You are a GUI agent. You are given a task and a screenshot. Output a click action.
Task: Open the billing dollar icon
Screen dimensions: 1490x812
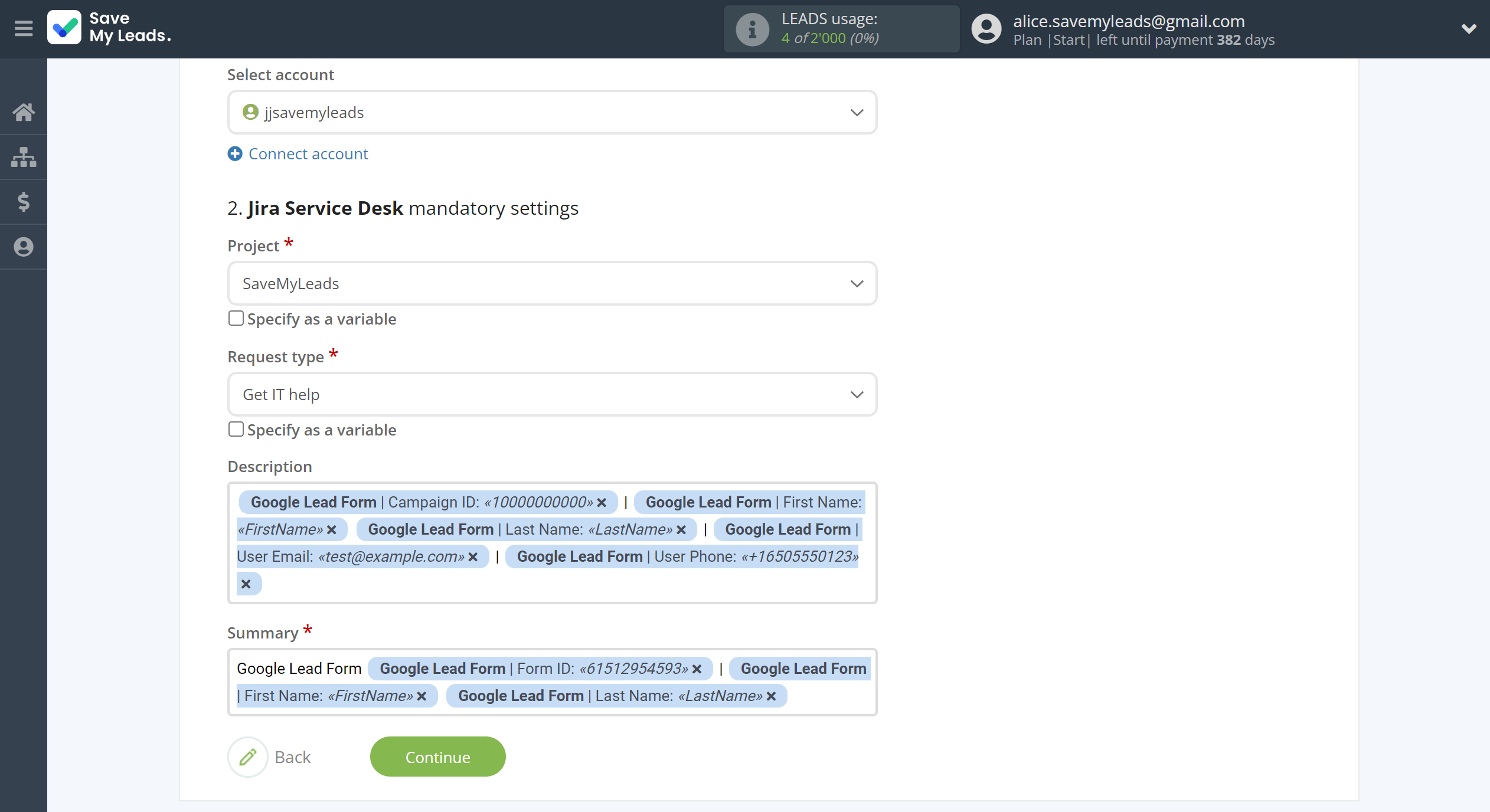point(24,202)
